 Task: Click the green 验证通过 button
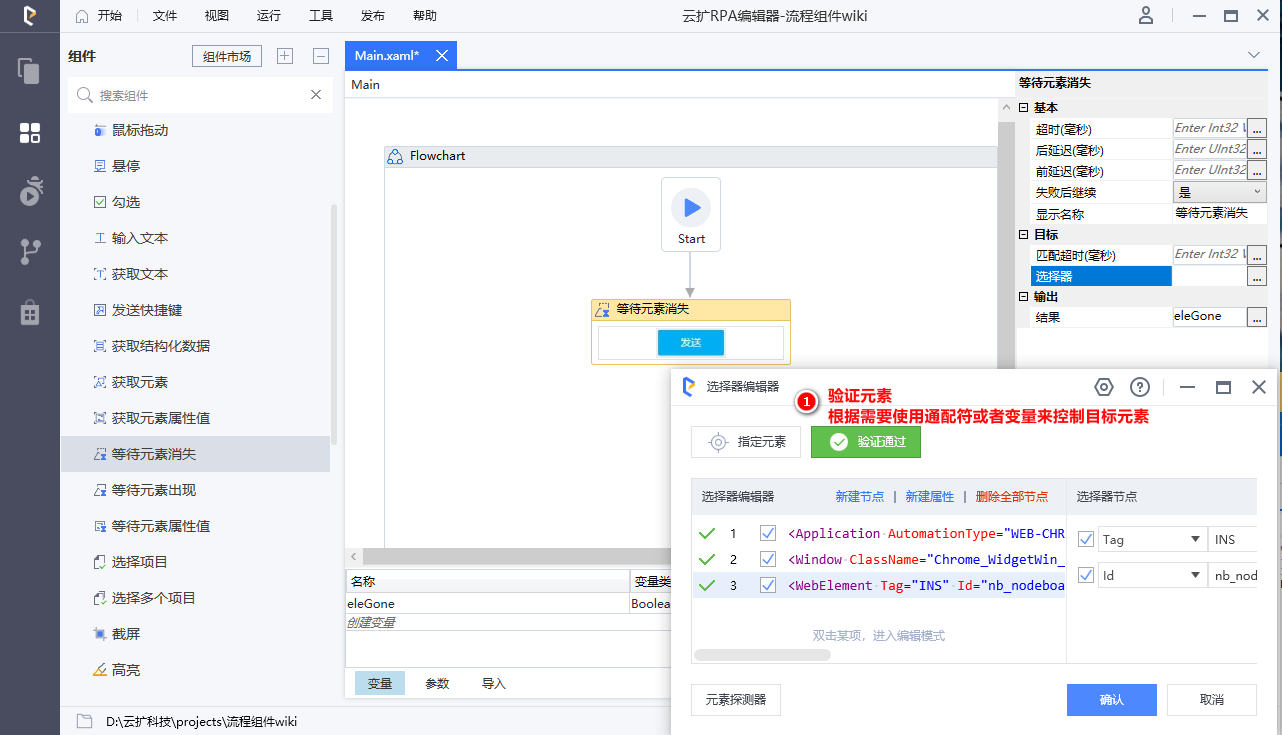click(x=866, y=442)
